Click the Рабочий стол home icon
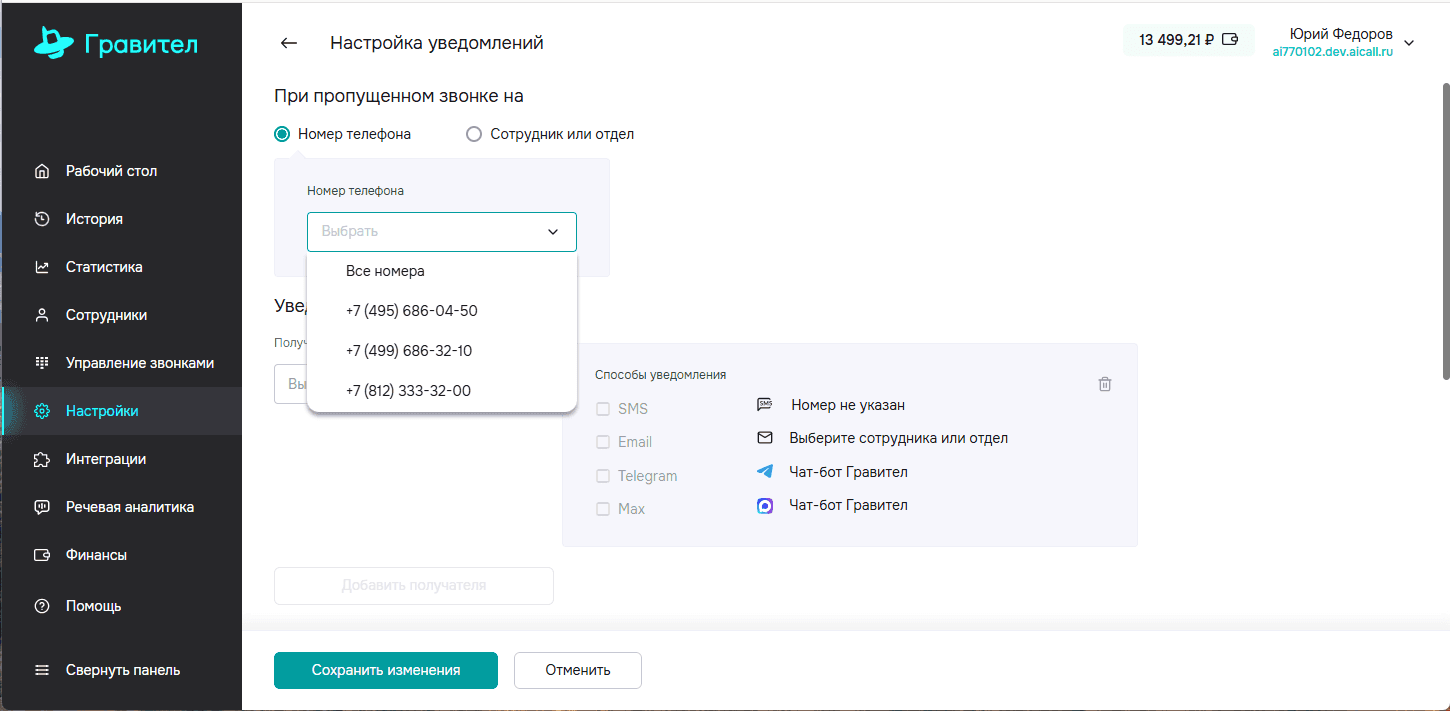This screenshot has height=711, width=1450. [42, 171]
